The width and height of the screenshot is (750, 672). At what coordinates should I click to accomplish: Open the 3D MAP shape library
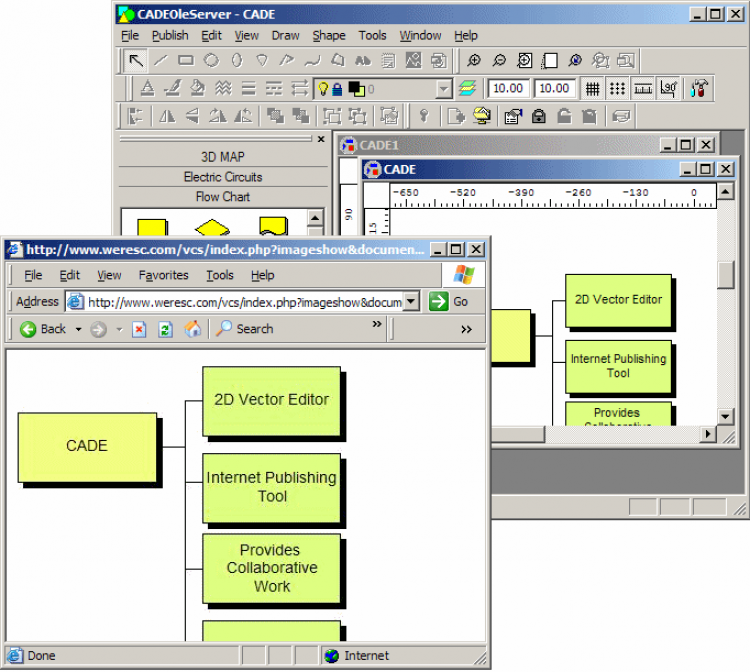(x=223, y=157)
